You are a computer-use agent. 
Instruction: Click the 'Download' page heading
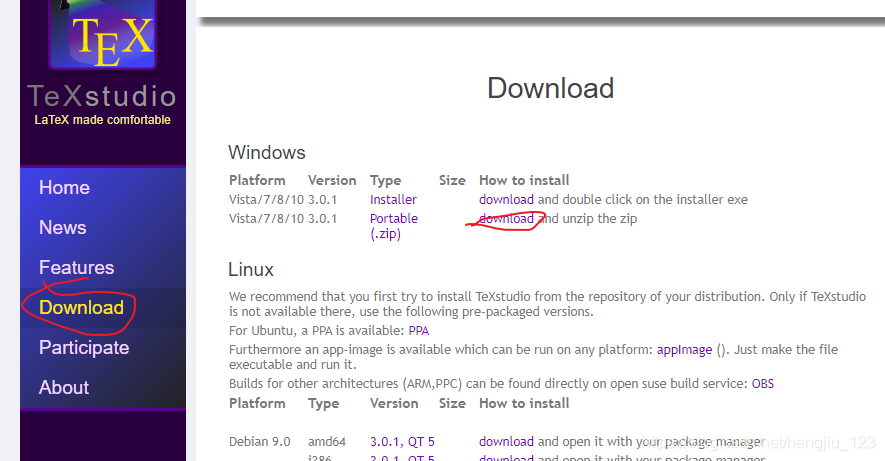click(x=551, y=89)
